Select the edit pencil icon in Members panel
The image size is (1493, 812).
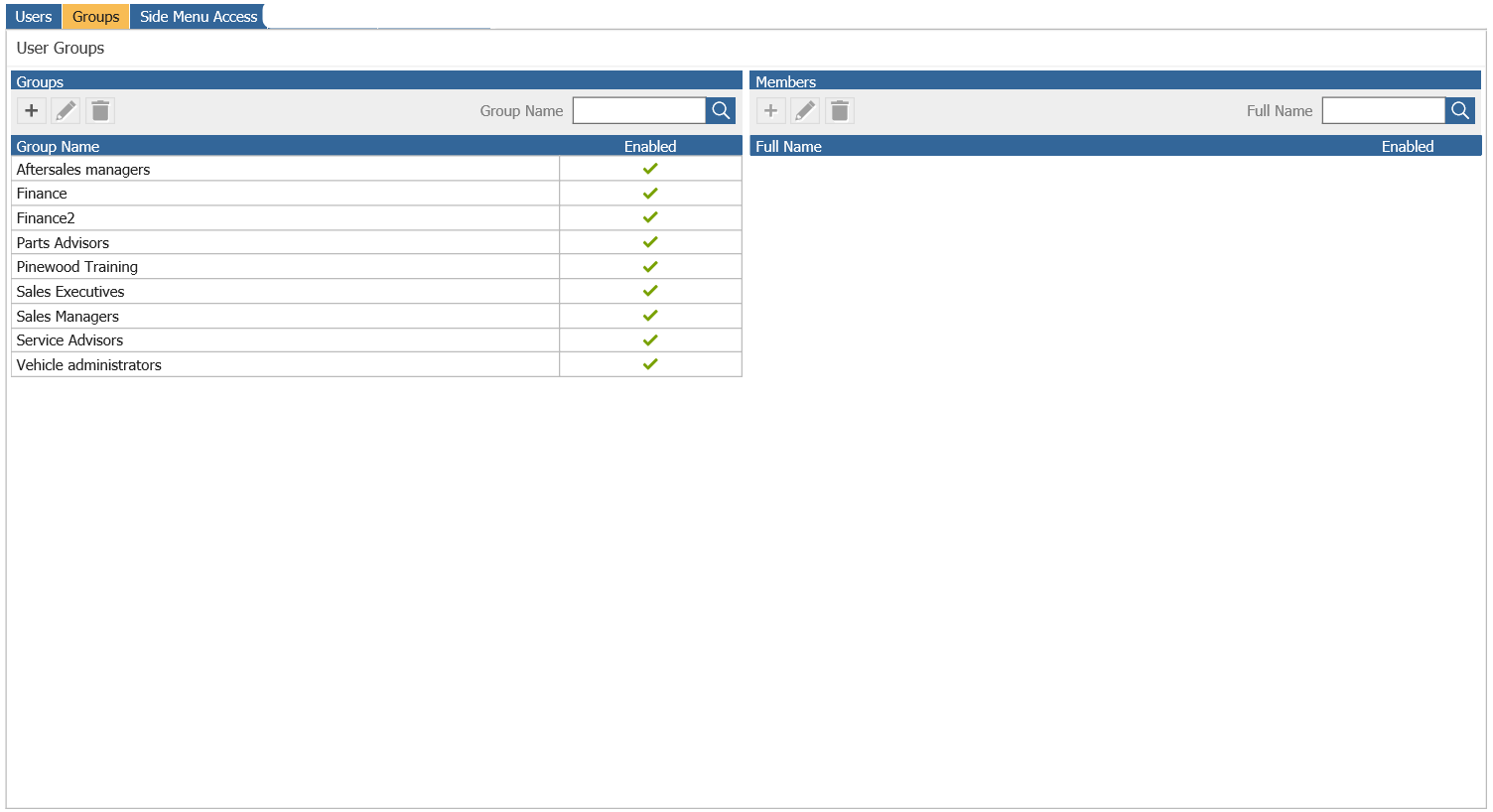pyautogui.click(x=805, y=110)
